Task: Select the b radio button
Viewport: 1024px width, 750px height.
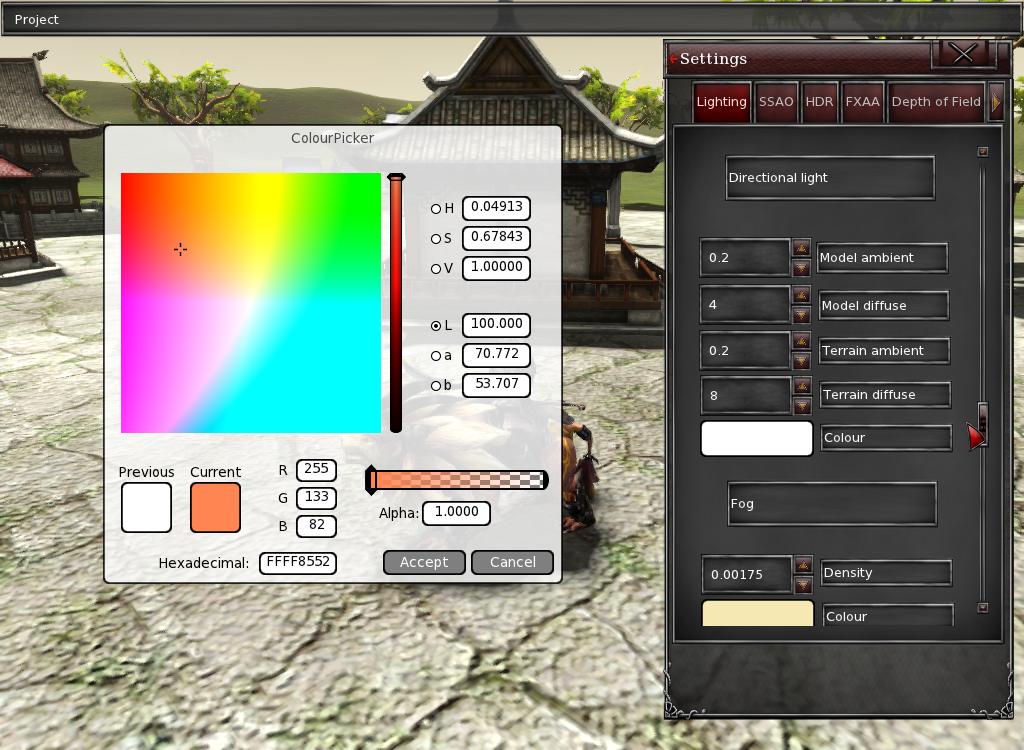Action: (436, 386)
